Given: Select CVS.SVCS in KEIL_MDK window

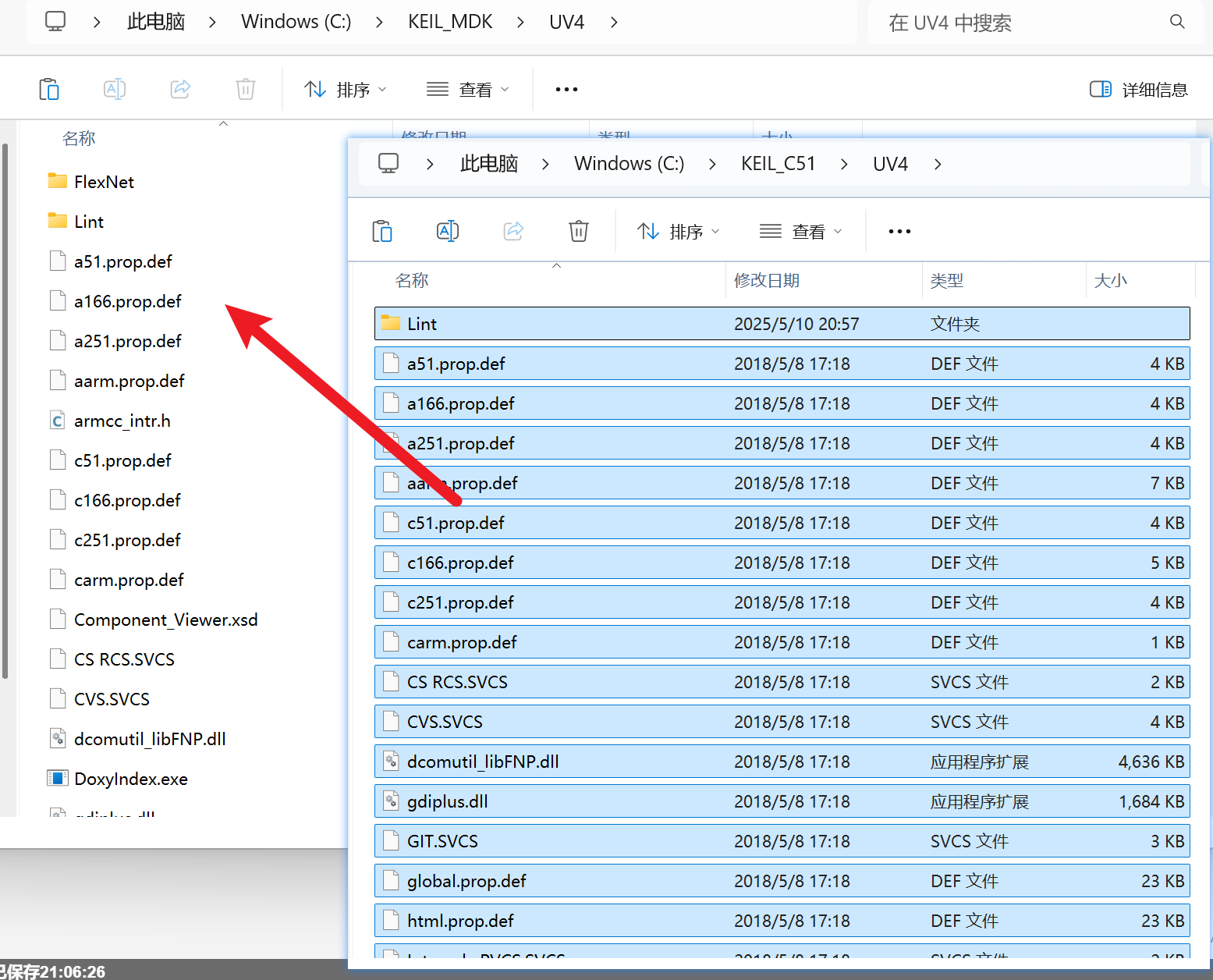Looking at the screenshot, I should [x=112, y=699].
